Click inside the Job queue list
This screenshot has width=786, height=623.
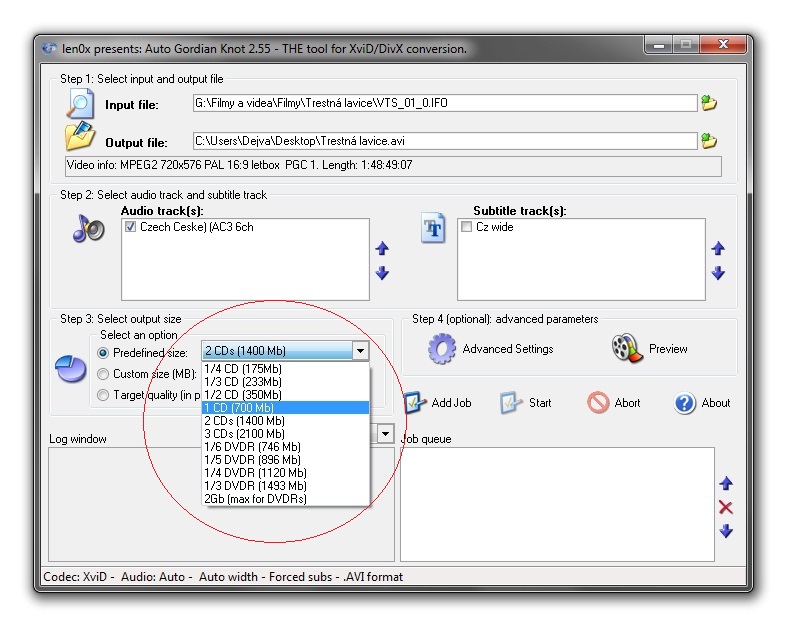click(557, 504)
